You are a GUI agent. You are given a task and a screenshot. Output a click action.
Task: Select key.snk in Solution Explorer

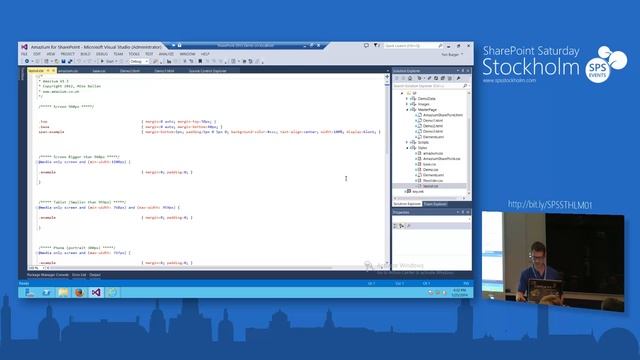point(418,191)
